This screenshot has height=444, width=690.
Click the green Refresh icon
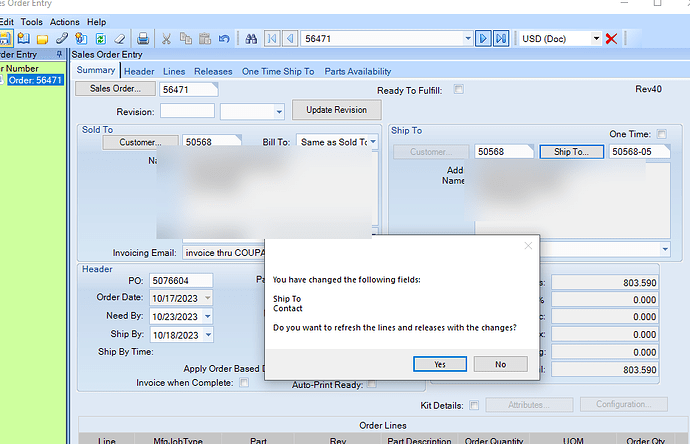(x=101, y=39)
